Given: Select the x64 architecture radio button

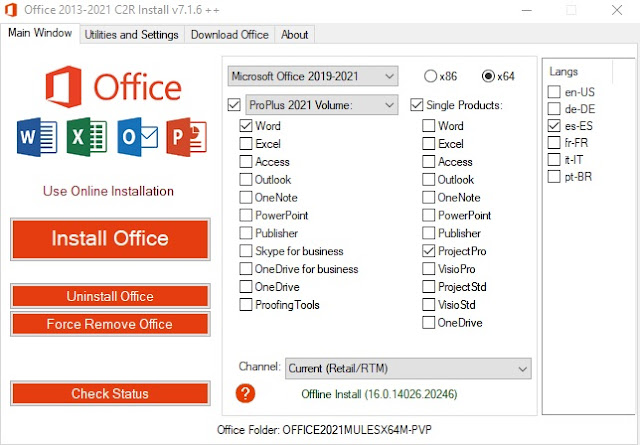Looking at the screenshot, I should [x=488, y=76].
